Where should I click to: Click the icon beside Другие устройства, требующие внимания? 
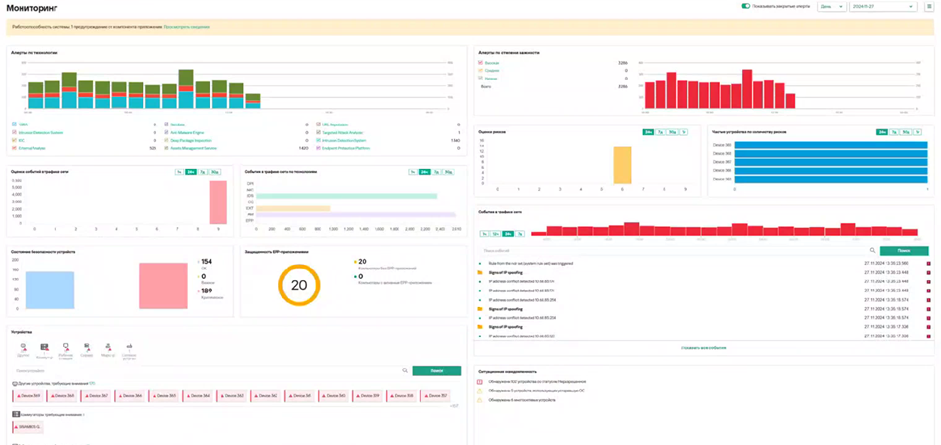coord(15,383)
